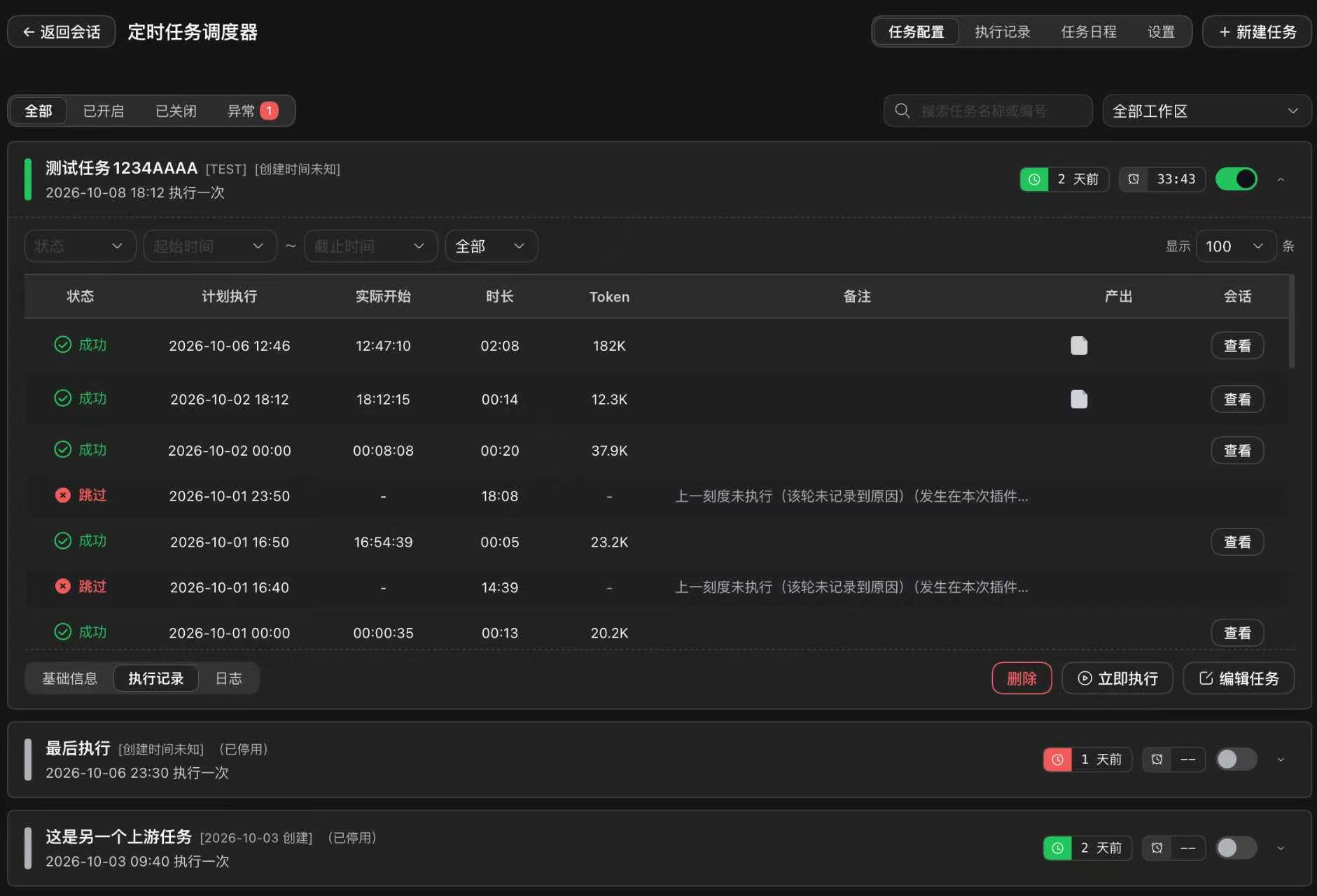Open the 截止时间 date dropdown
The width and height of the screenshot is (1317, 896).
pos(371,246)
